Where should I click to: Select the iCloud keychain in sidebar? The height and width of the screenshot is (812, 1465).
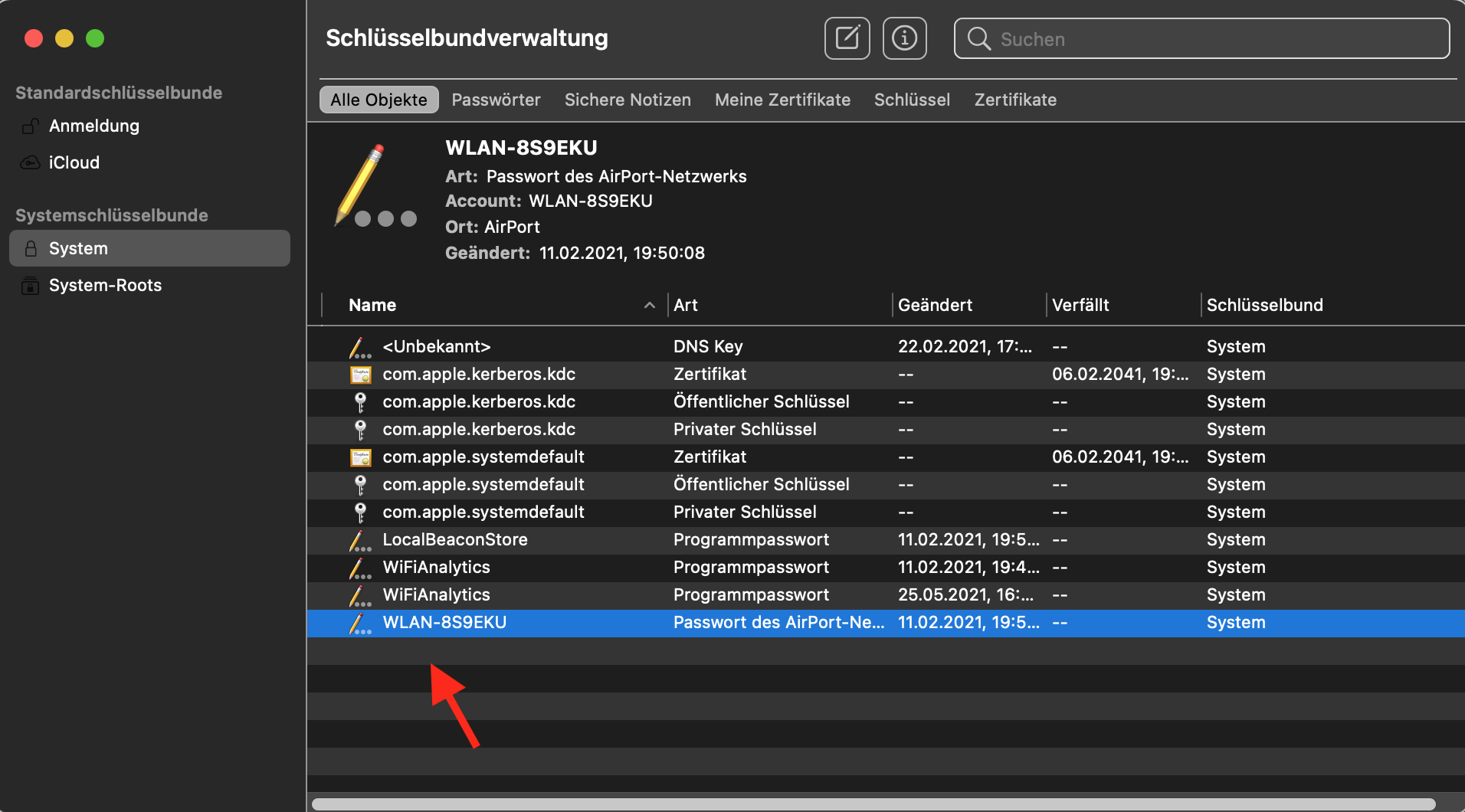pyautogui.click(x=74, y=163)
